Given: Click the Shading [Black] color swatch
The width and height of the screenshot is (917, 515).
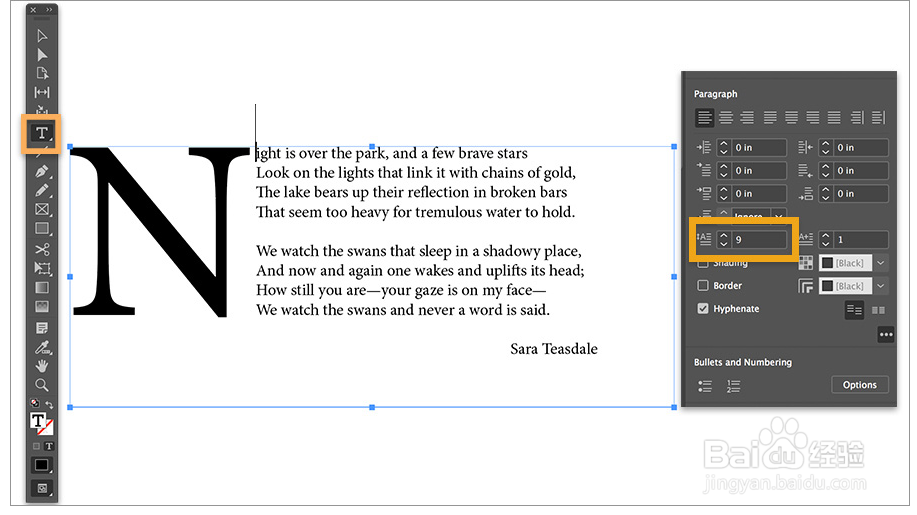Looking at the screenshot, I should point(845,263).
